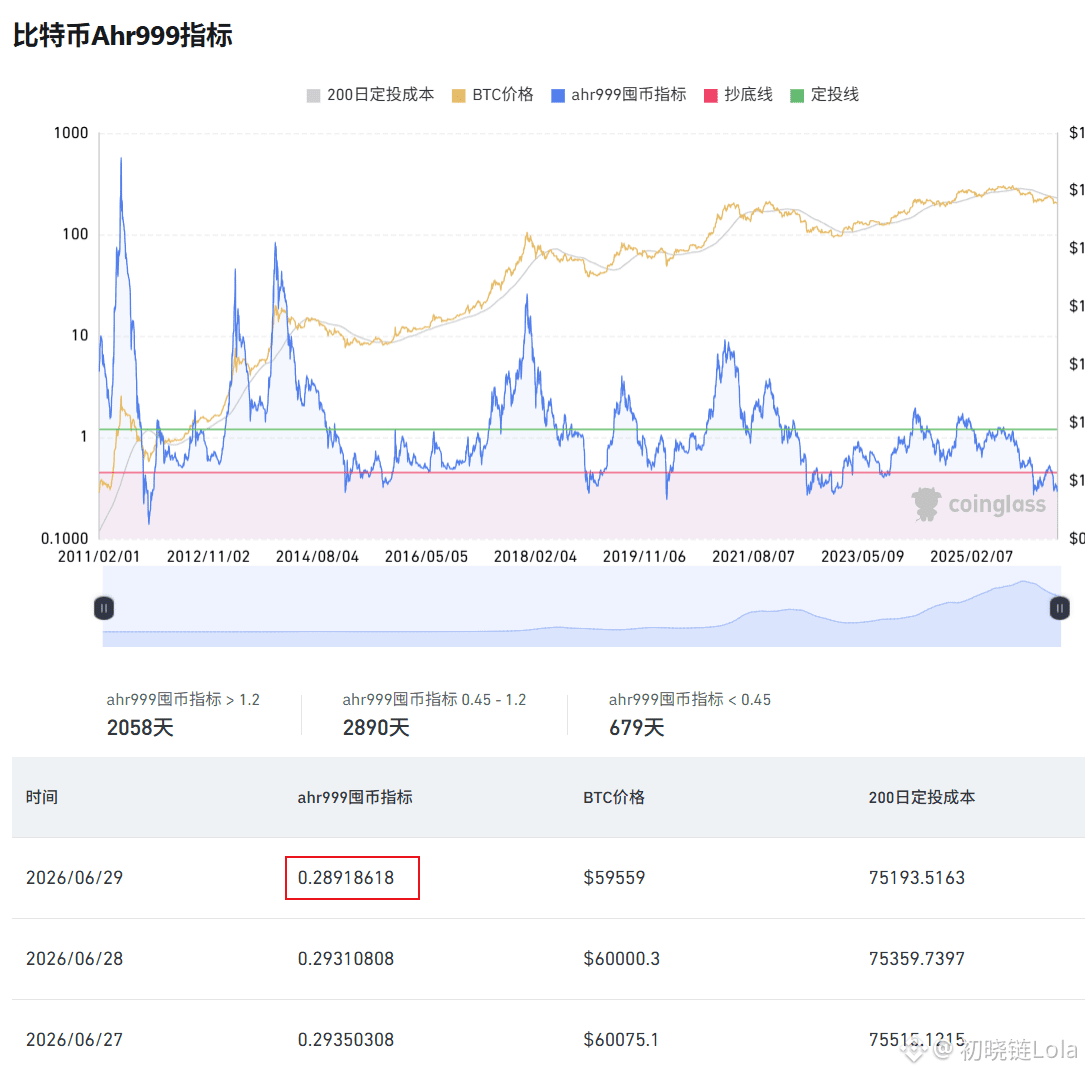Click the 比特币Ahr999指标 page title
Screen dimensions: 1085x1075
(x=122, y=35)
